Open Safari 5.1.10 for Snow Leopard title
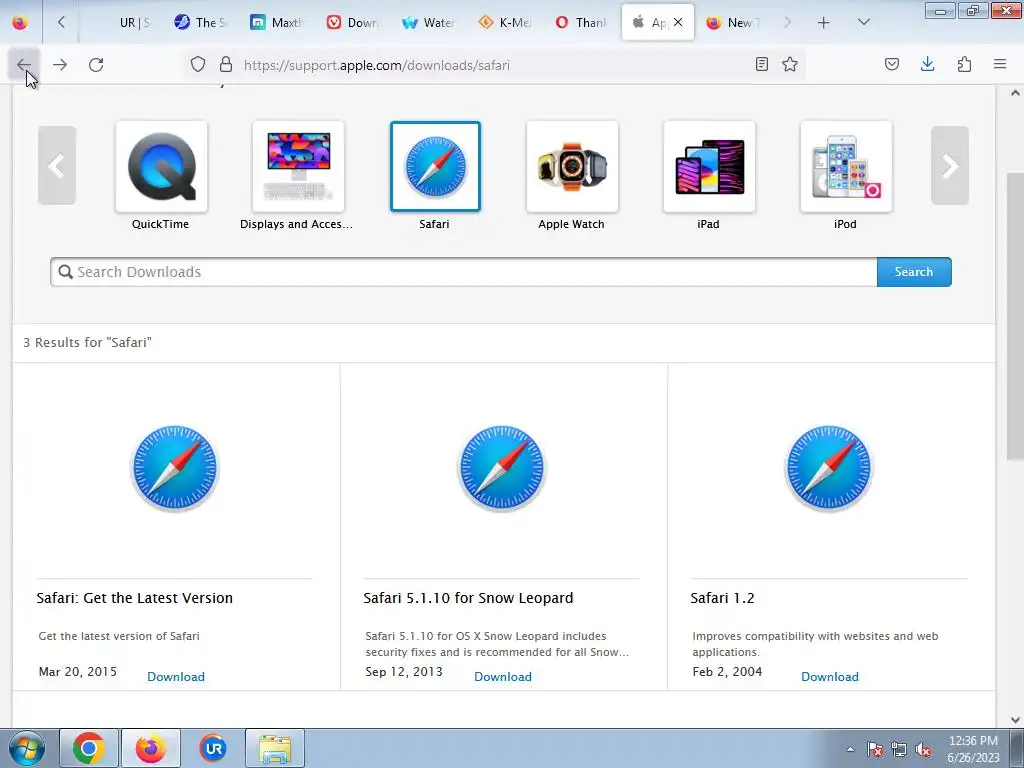1024x768 pixels. [x=468, y=598]
